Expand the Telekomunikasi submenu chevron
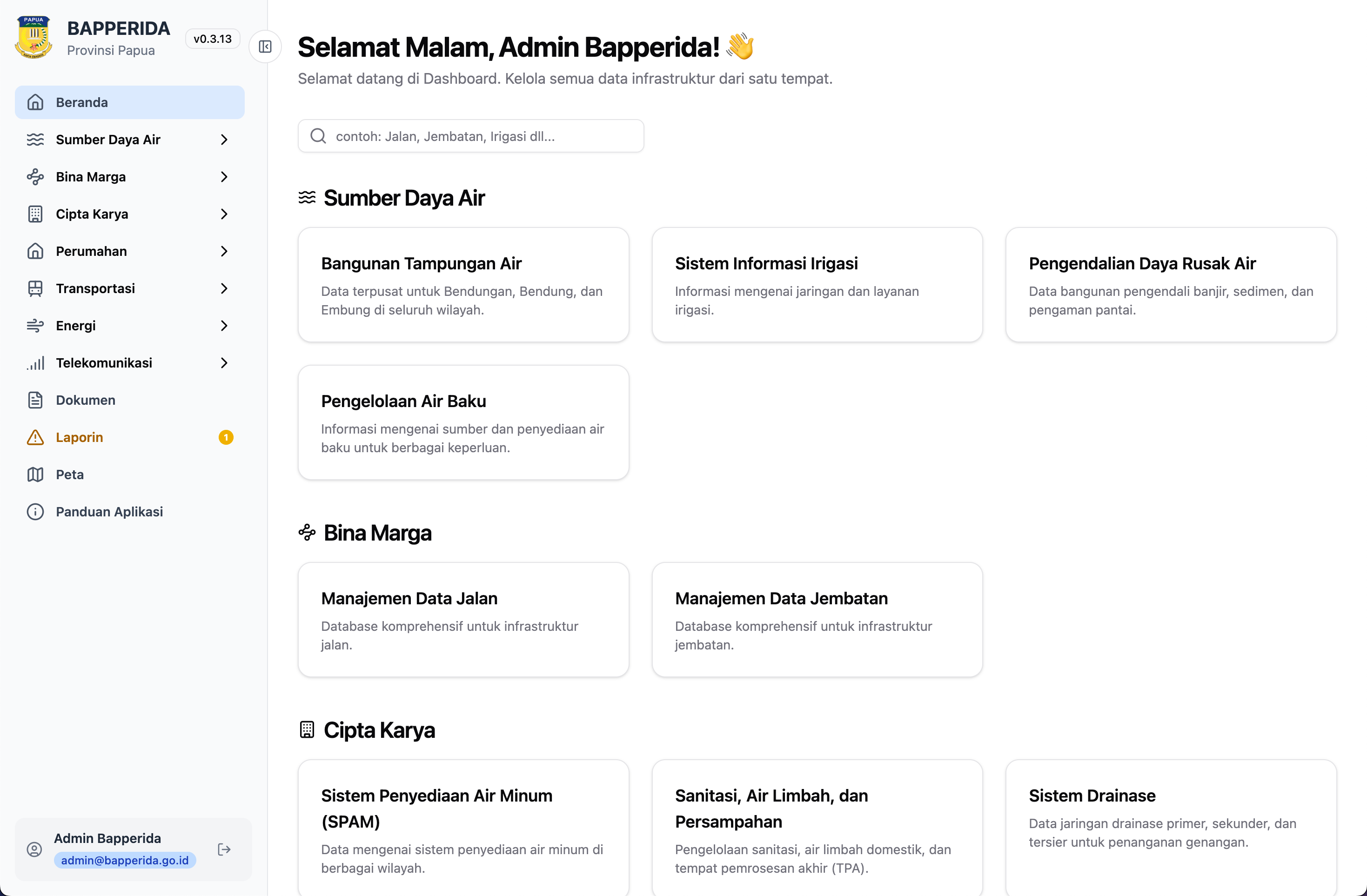The image size is (1367, 896). (224, 363)
